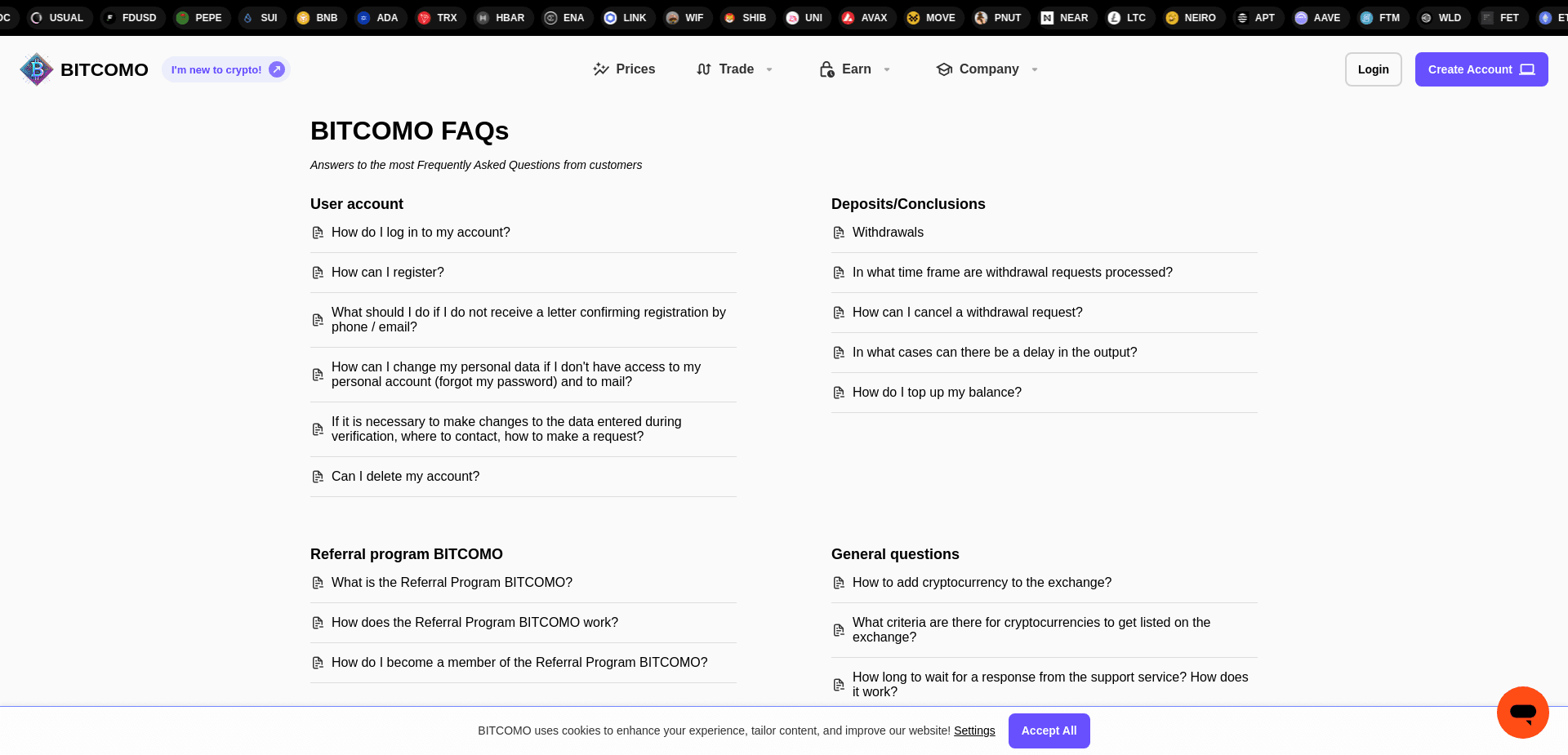Open the "How can I register?" FAQ entry
This screenshot has width=1568, height=755.
pyautogui.click(x=388, y=272)
